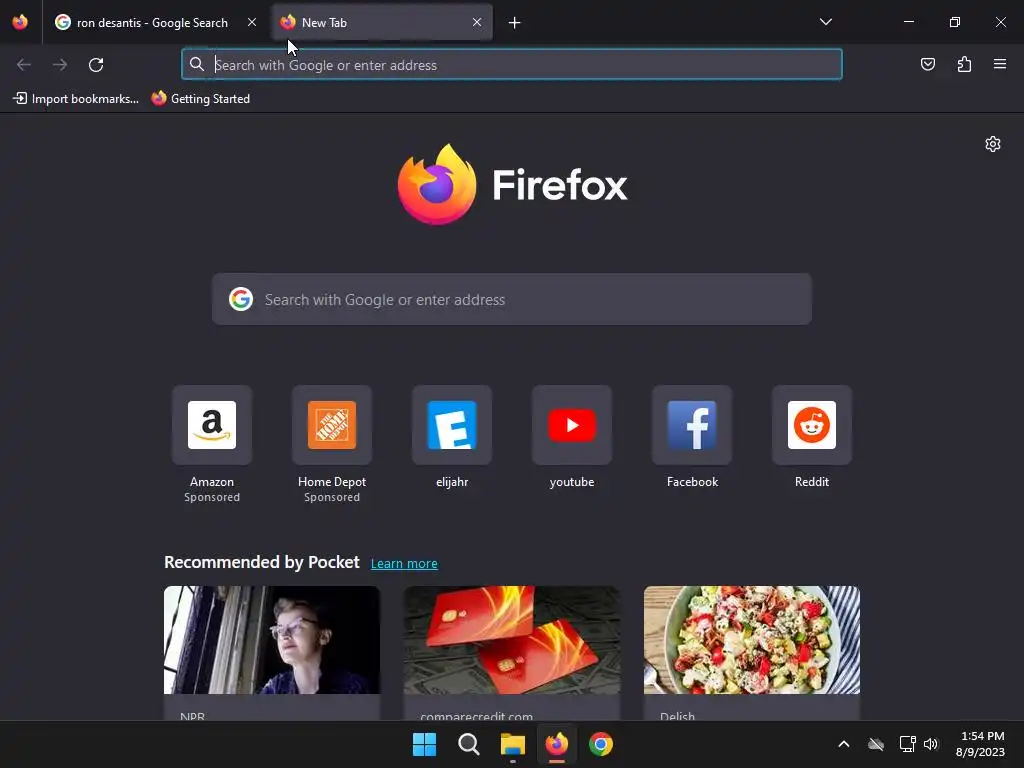
Task: Open the Firefox View pinned icon
Action: tap(20, 22)
